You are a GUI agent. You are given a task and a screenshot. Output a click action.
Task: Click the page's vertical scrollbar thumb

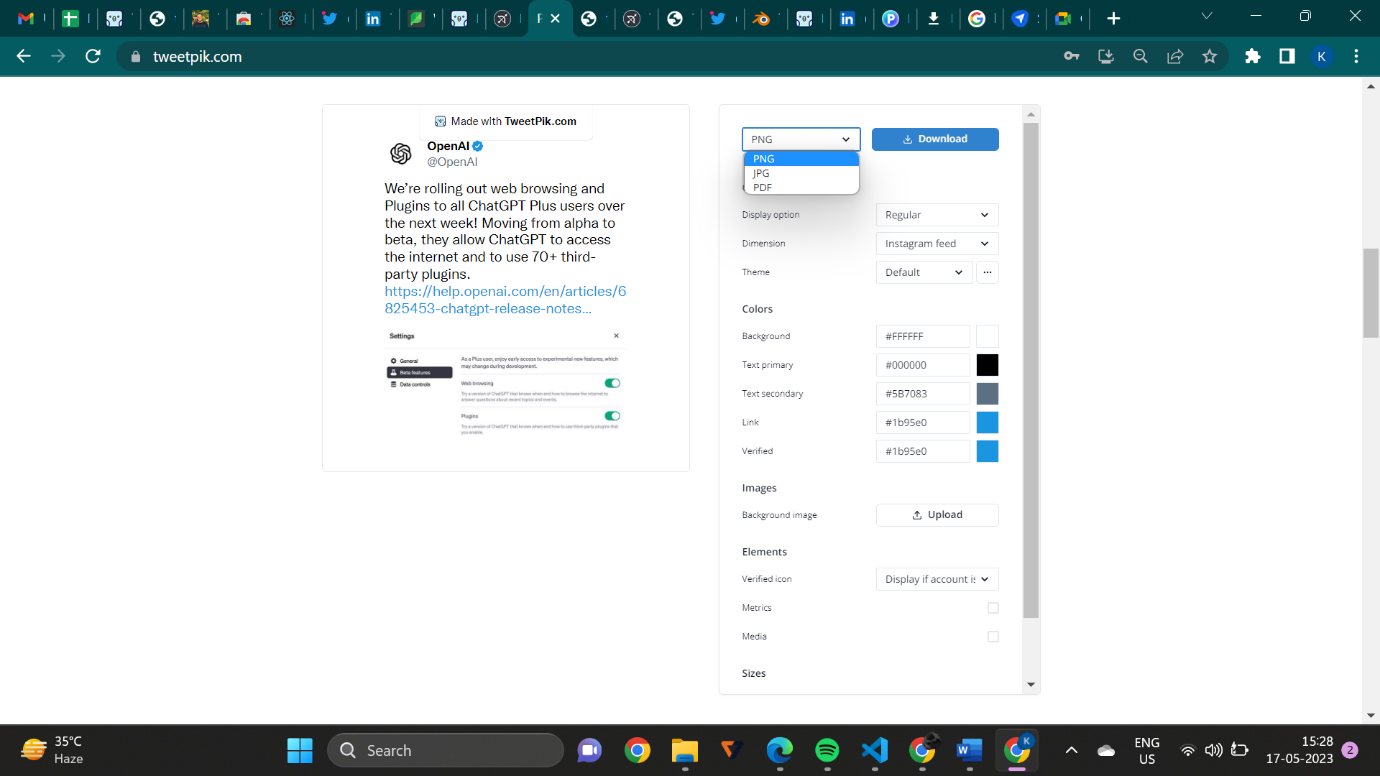[1371, 293]
